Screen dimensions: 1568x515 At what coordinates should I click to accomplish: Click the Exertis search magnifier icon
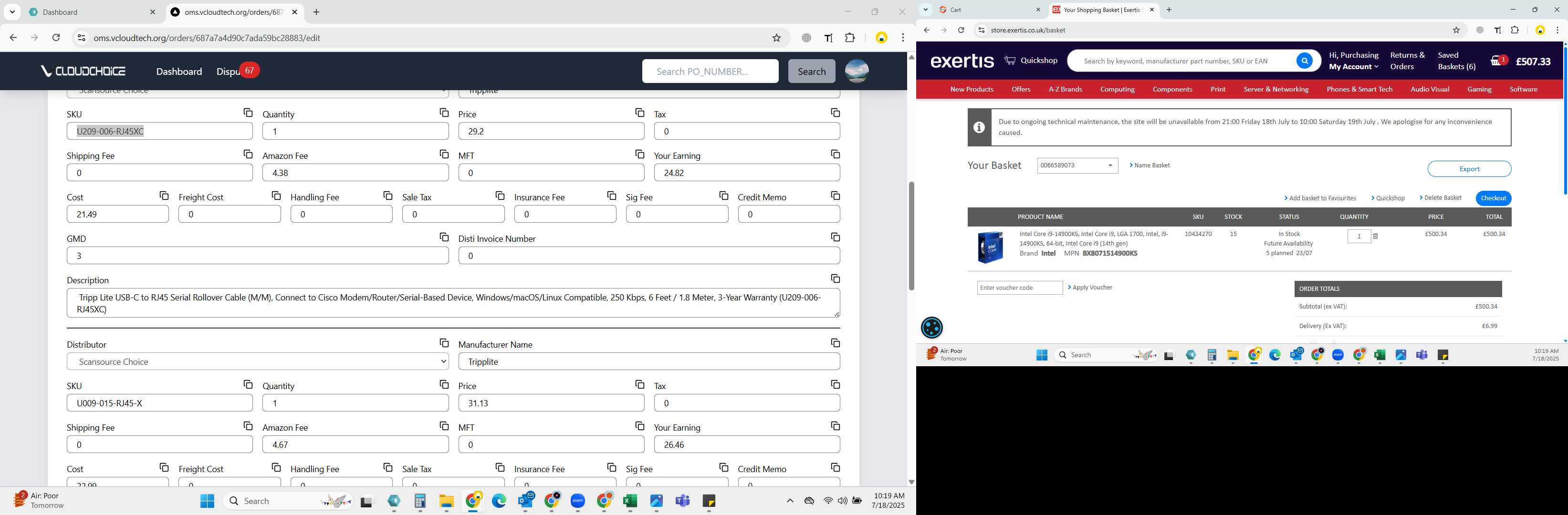1304,61
